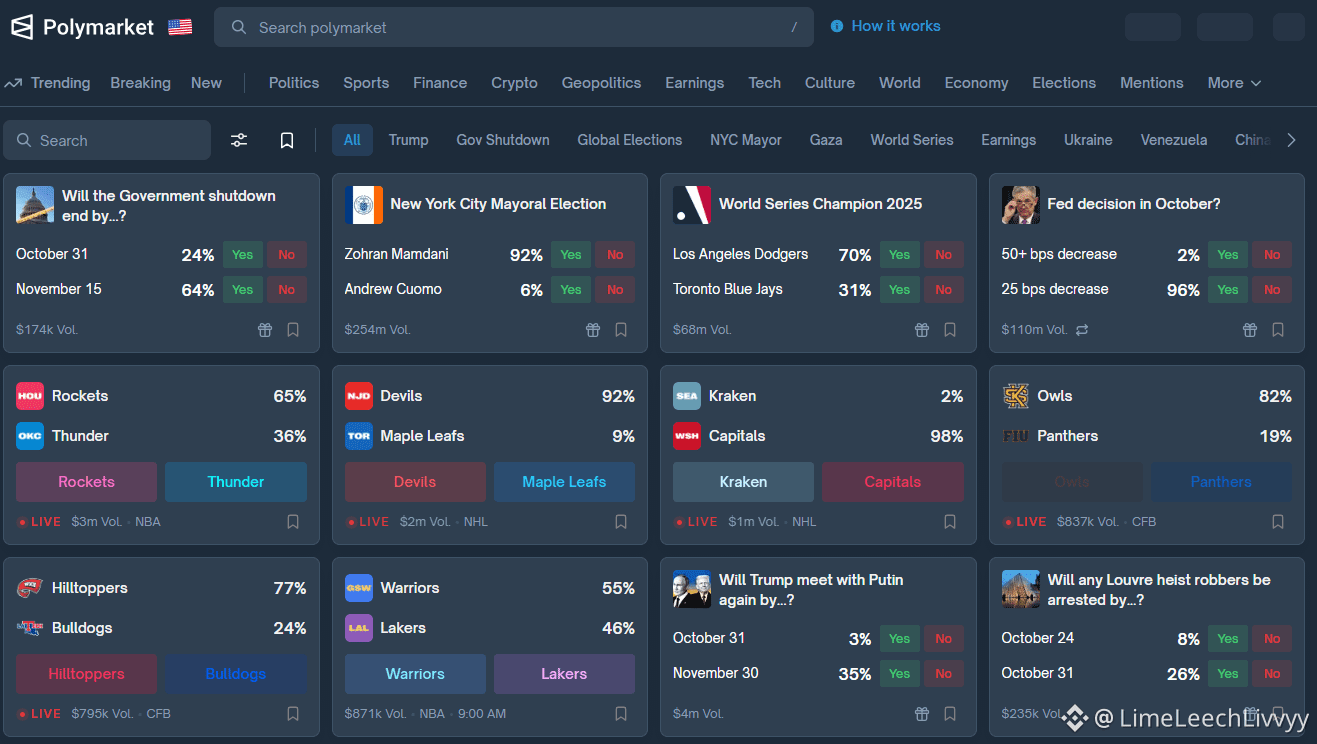
Task: Focus the markets Search filter field
Action: (107, 140)
